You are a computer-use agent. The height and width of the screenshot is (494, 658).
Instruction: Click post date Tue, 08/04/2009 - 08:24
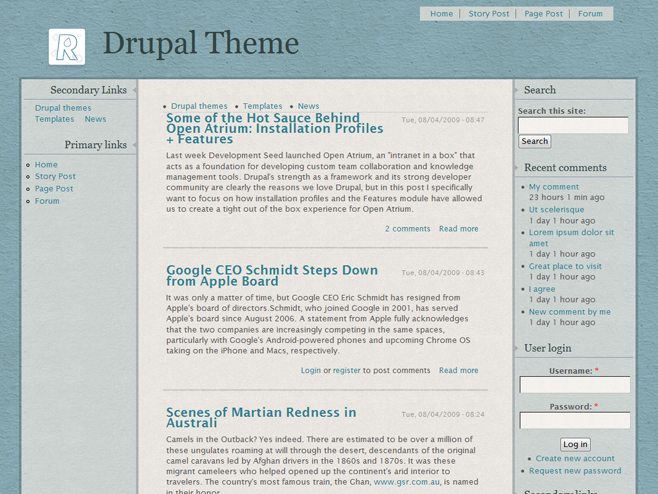pyautogui.click(x=443, y=415)
